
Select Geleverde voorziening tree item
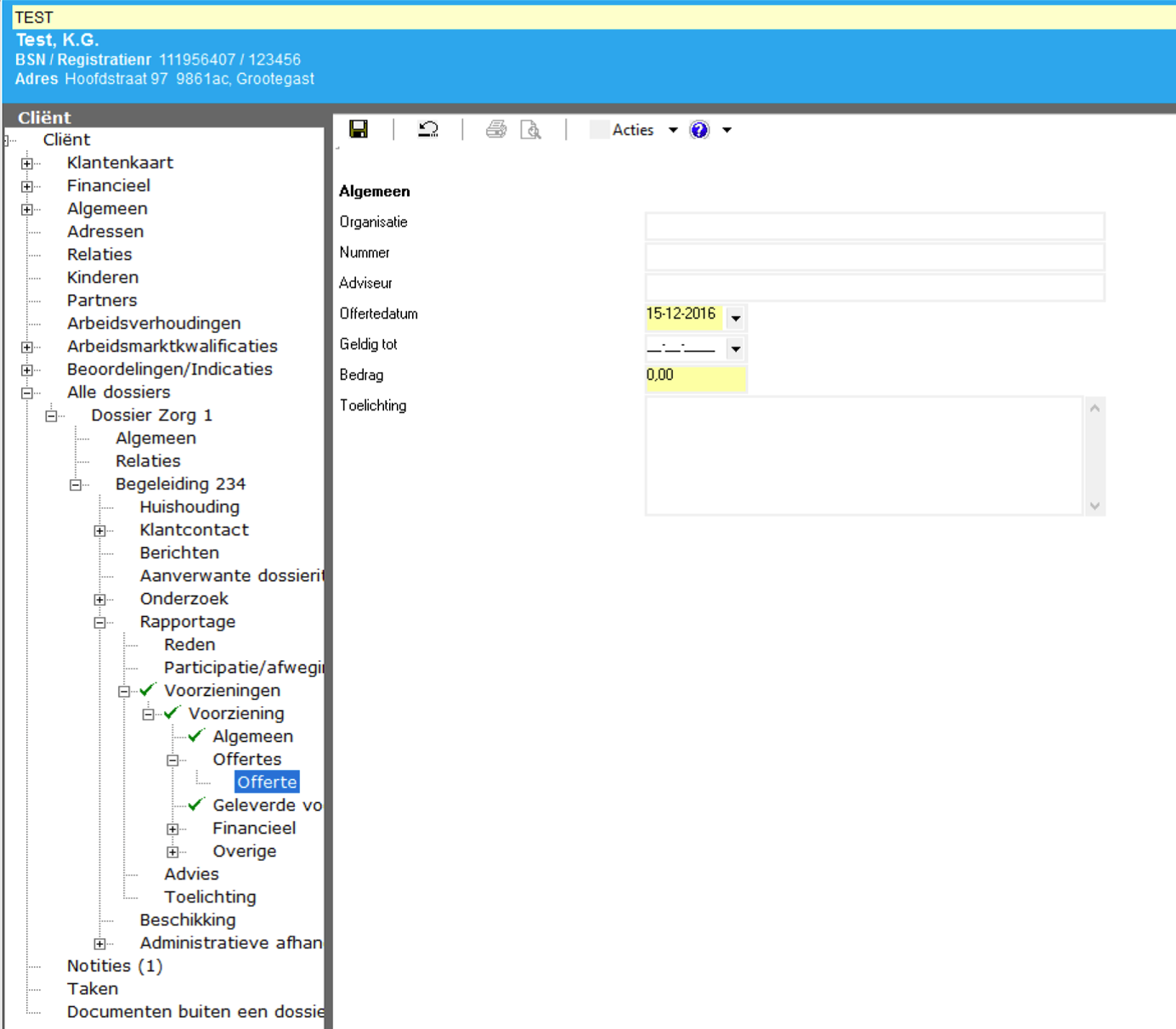[x=267, y=806]
